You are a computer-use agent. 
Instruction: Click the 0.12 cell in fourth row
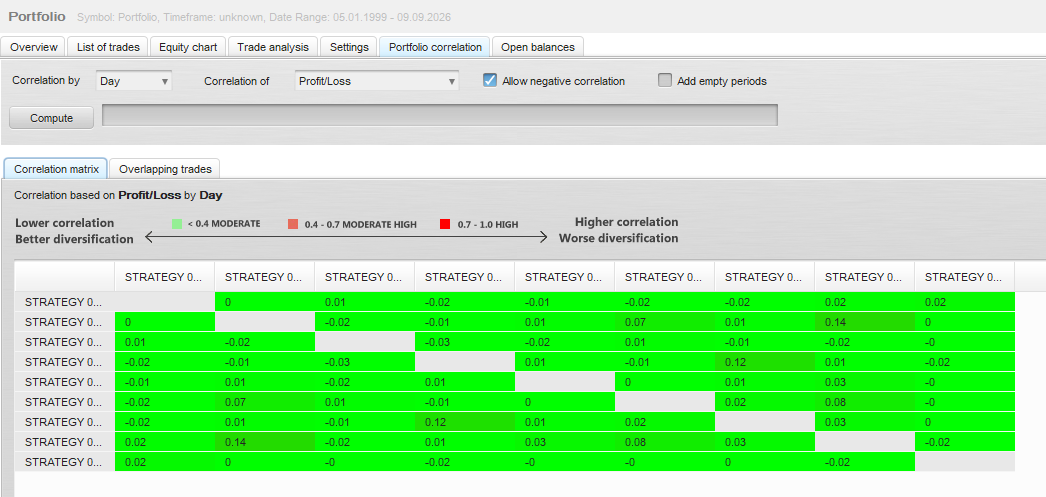pos(764,362)
